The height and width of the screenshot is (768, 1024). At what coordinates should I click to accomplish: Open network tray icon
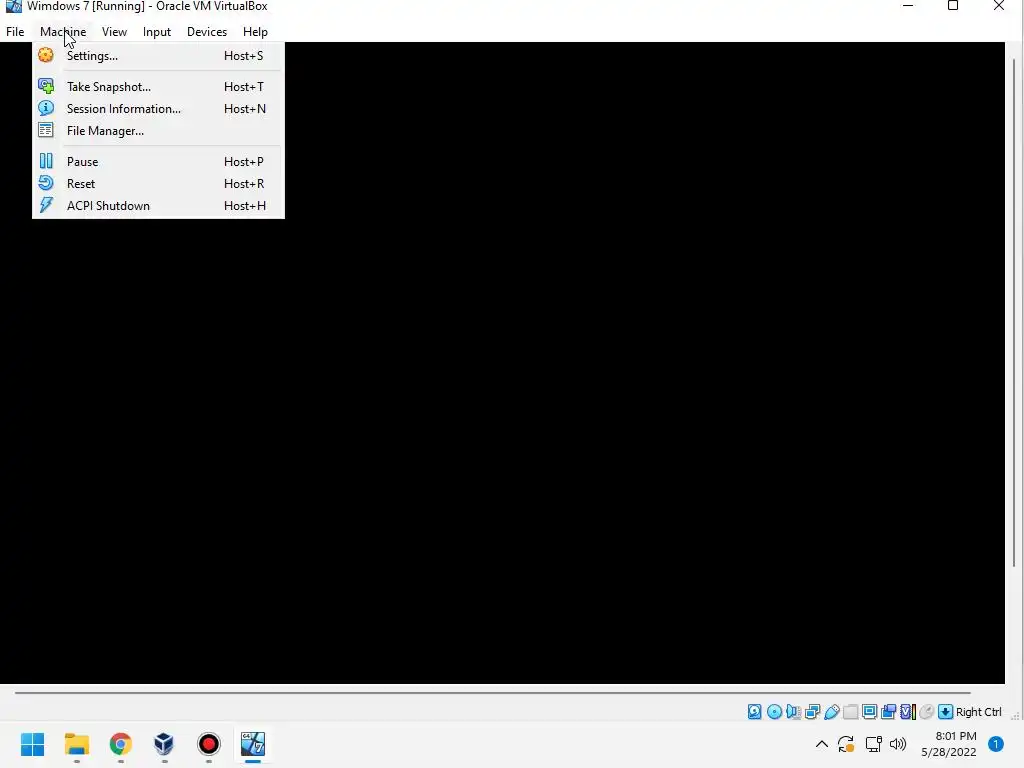873,744
